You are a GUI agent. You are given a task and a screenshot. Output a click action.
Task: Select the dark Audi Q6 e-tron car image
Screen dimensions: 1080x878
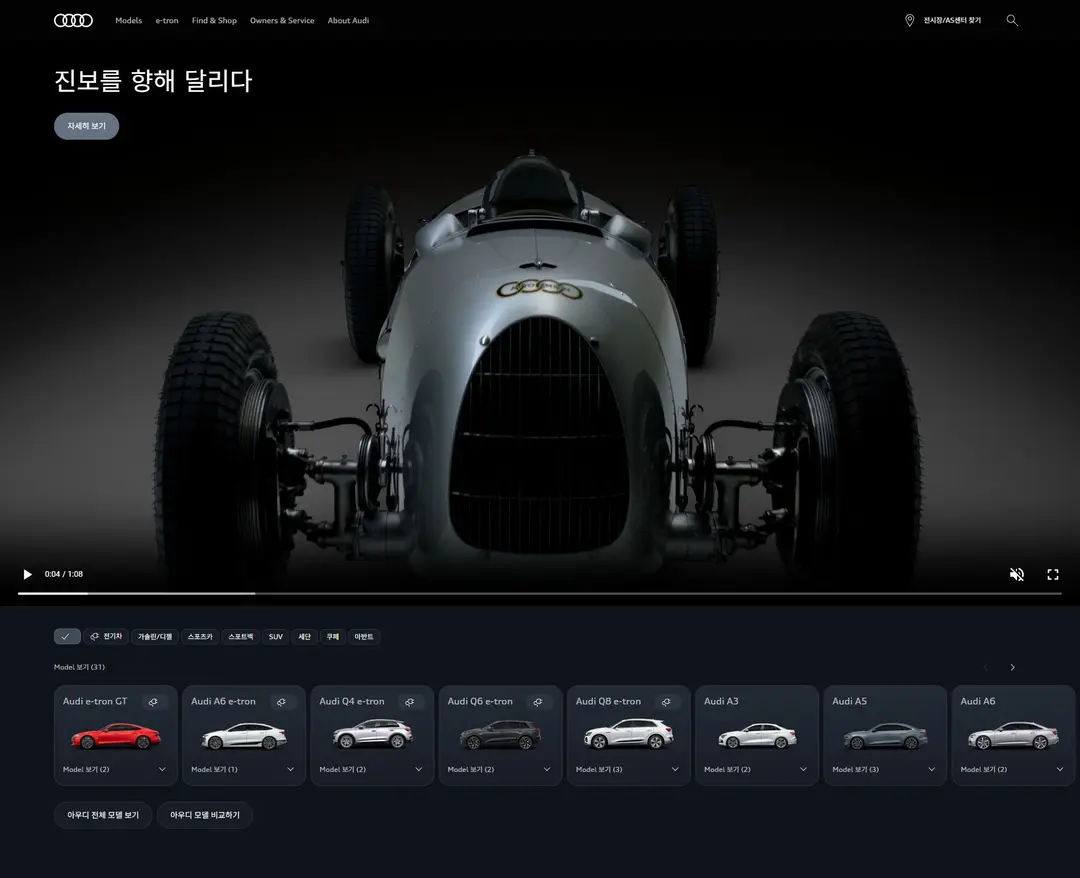click(x=501, y=735)
